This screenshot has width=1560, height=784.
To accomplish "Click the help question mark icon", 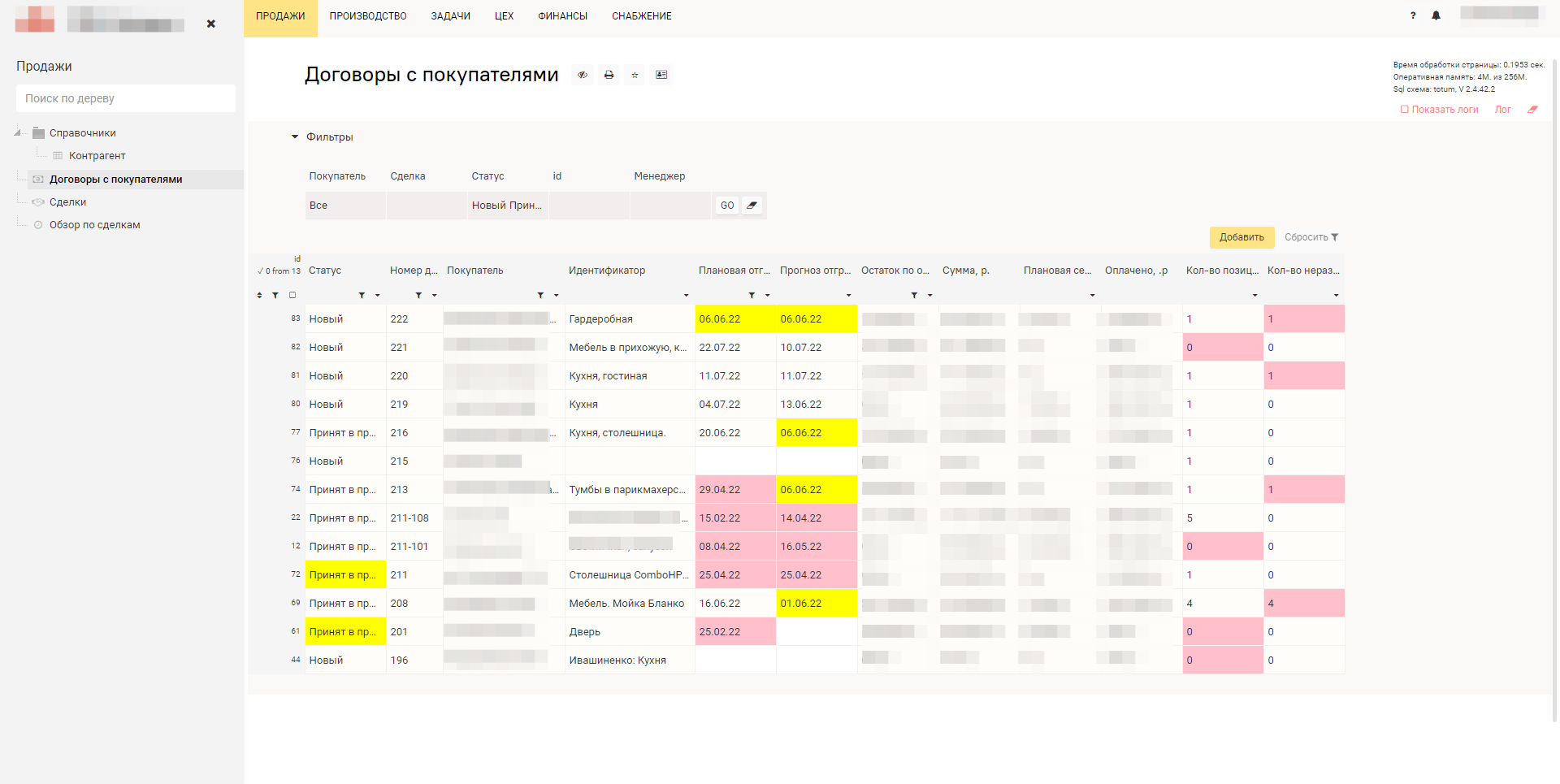I will click(1413, 15).
